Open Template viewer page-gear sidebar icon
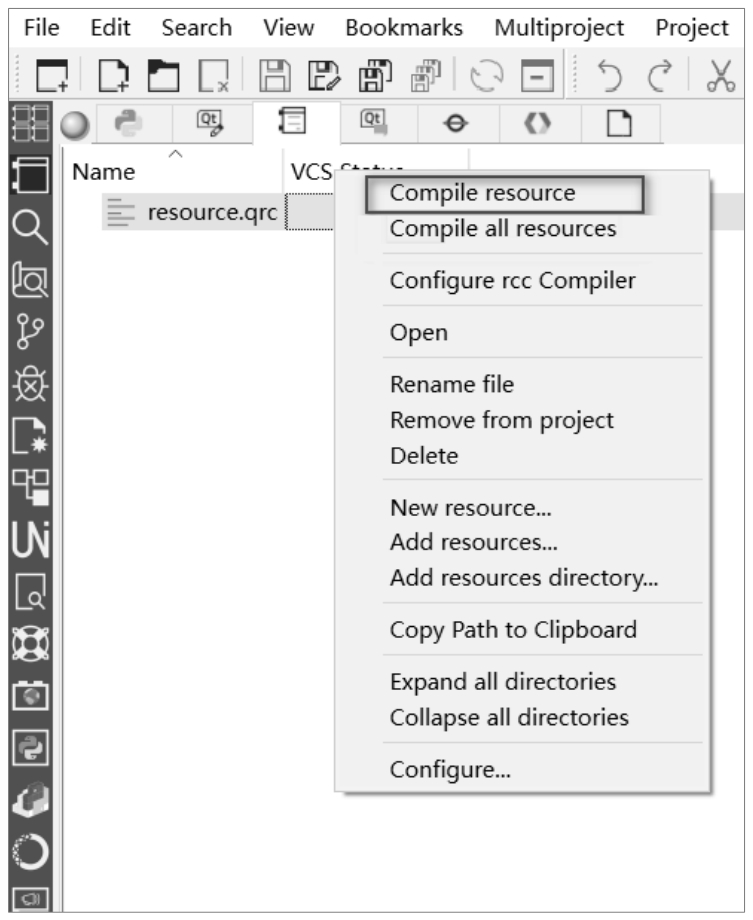The width and height of the screenshot is (753, 920). pos(31,435)
